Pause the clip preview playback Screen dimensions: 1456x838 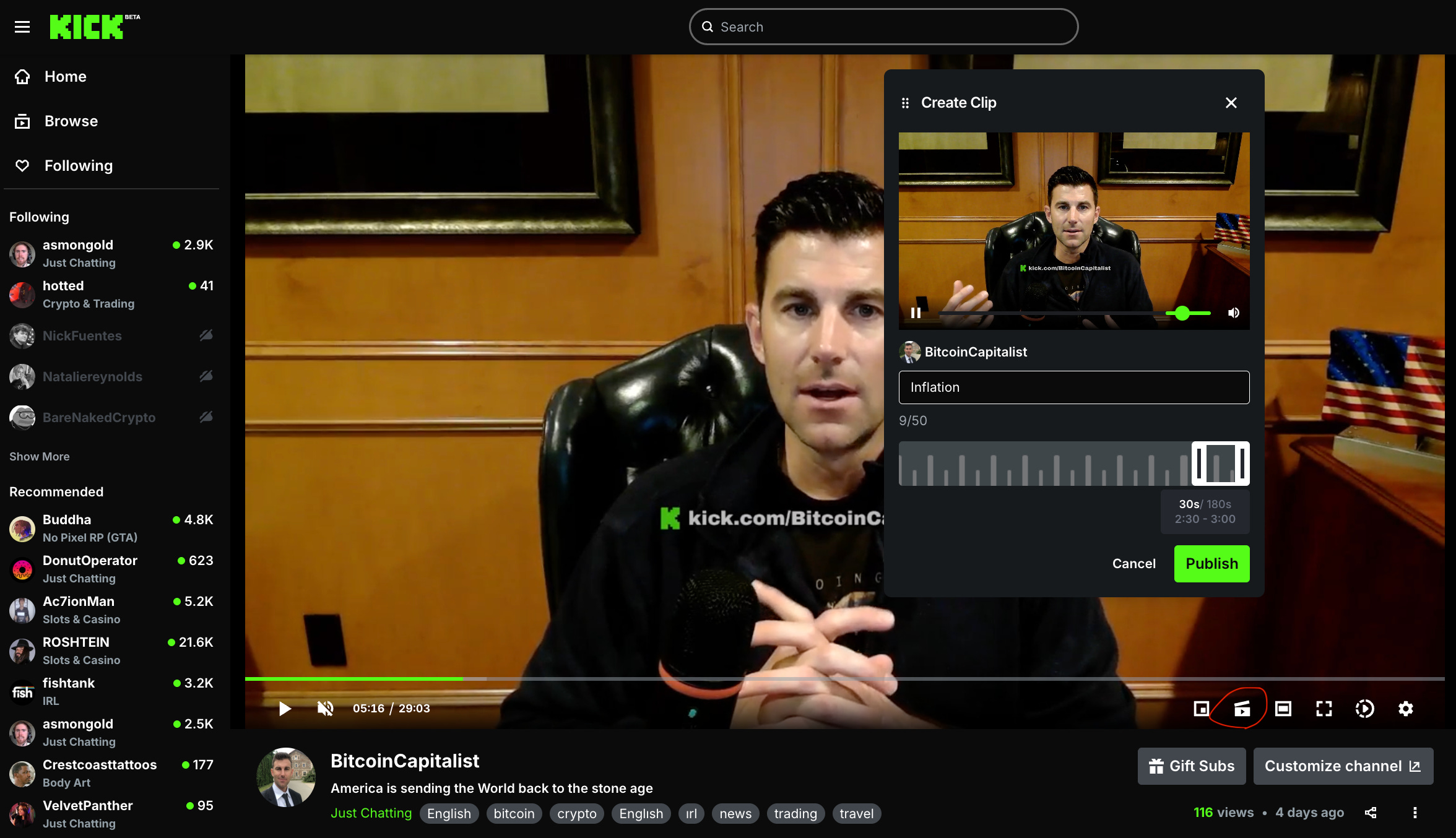(916, 313)
